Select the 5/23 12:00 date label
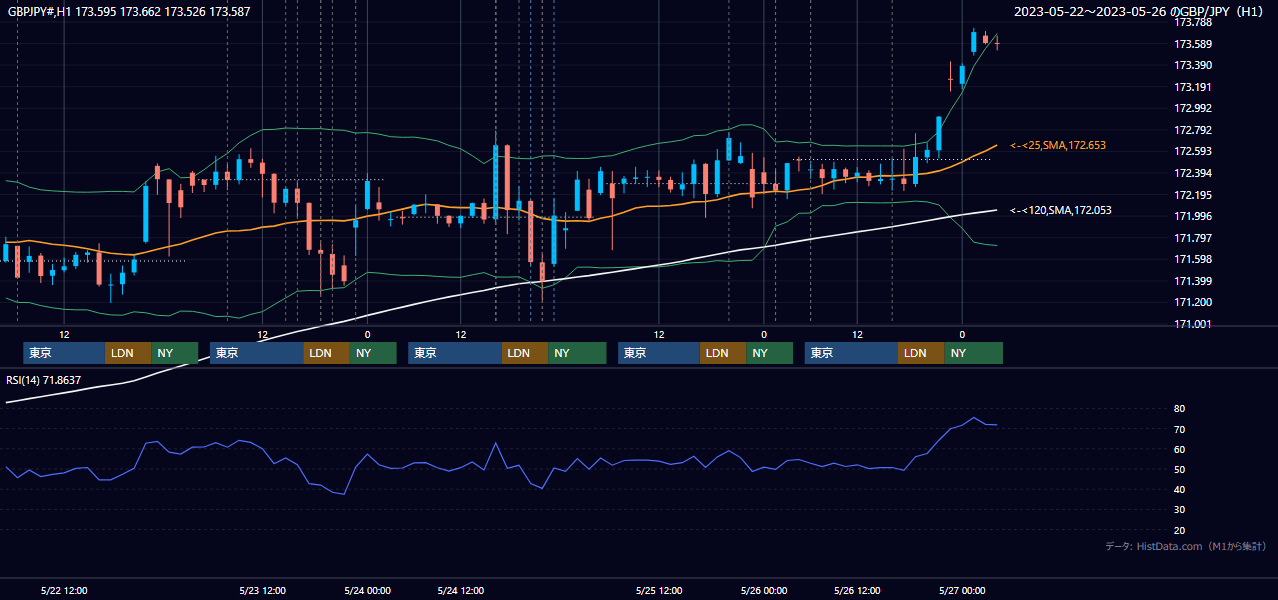 pyautogui.click(x=263, y=590)
